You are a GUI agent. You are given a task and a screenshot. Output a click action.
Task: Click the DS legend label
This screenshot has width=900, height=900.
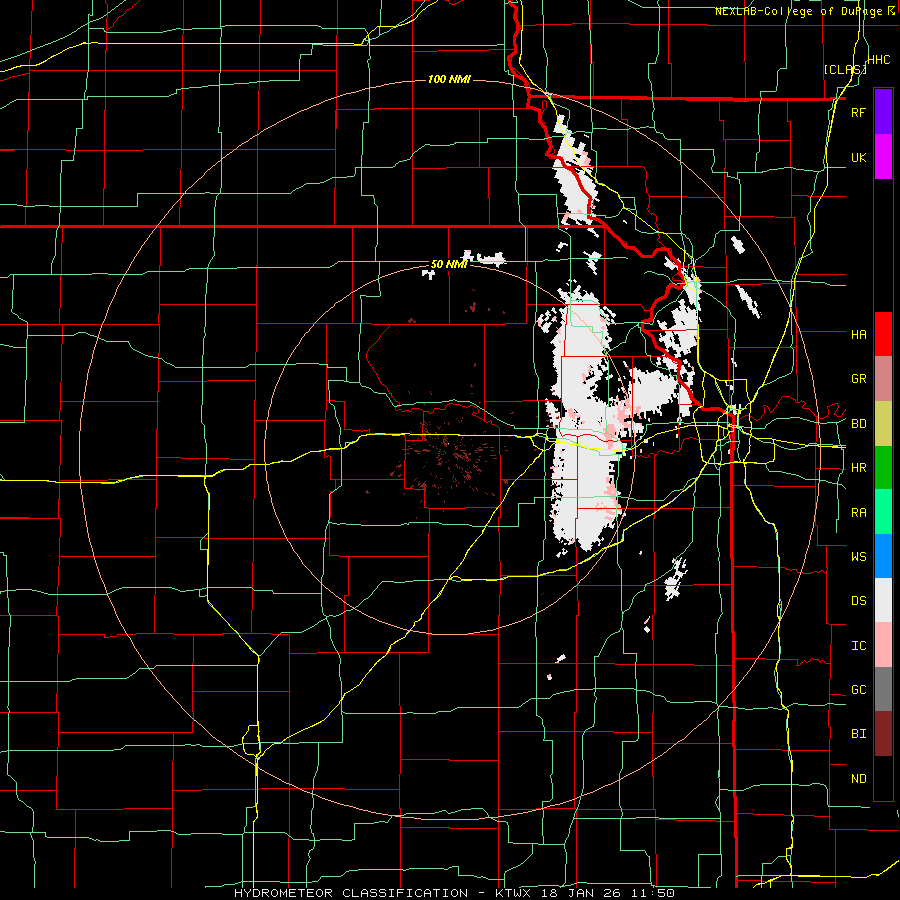coord(858,600)
